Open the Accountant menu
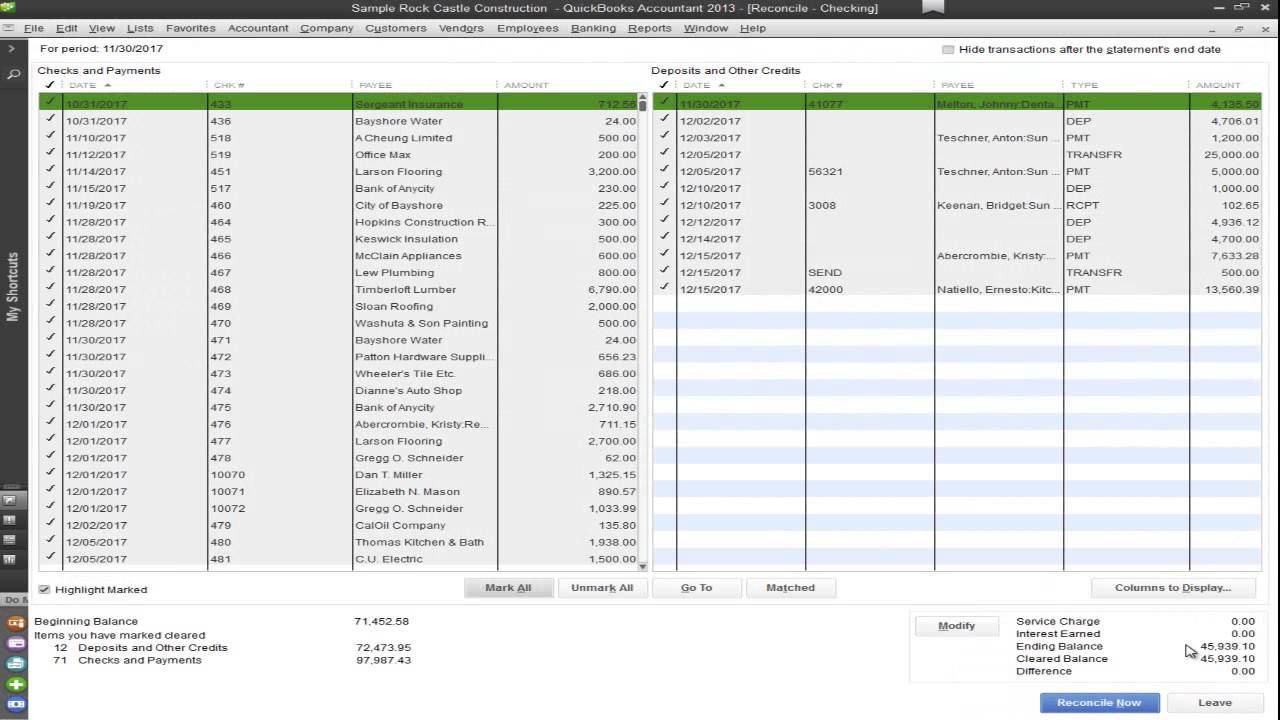Screen dimensions: 1280x720 coord(258,28)
